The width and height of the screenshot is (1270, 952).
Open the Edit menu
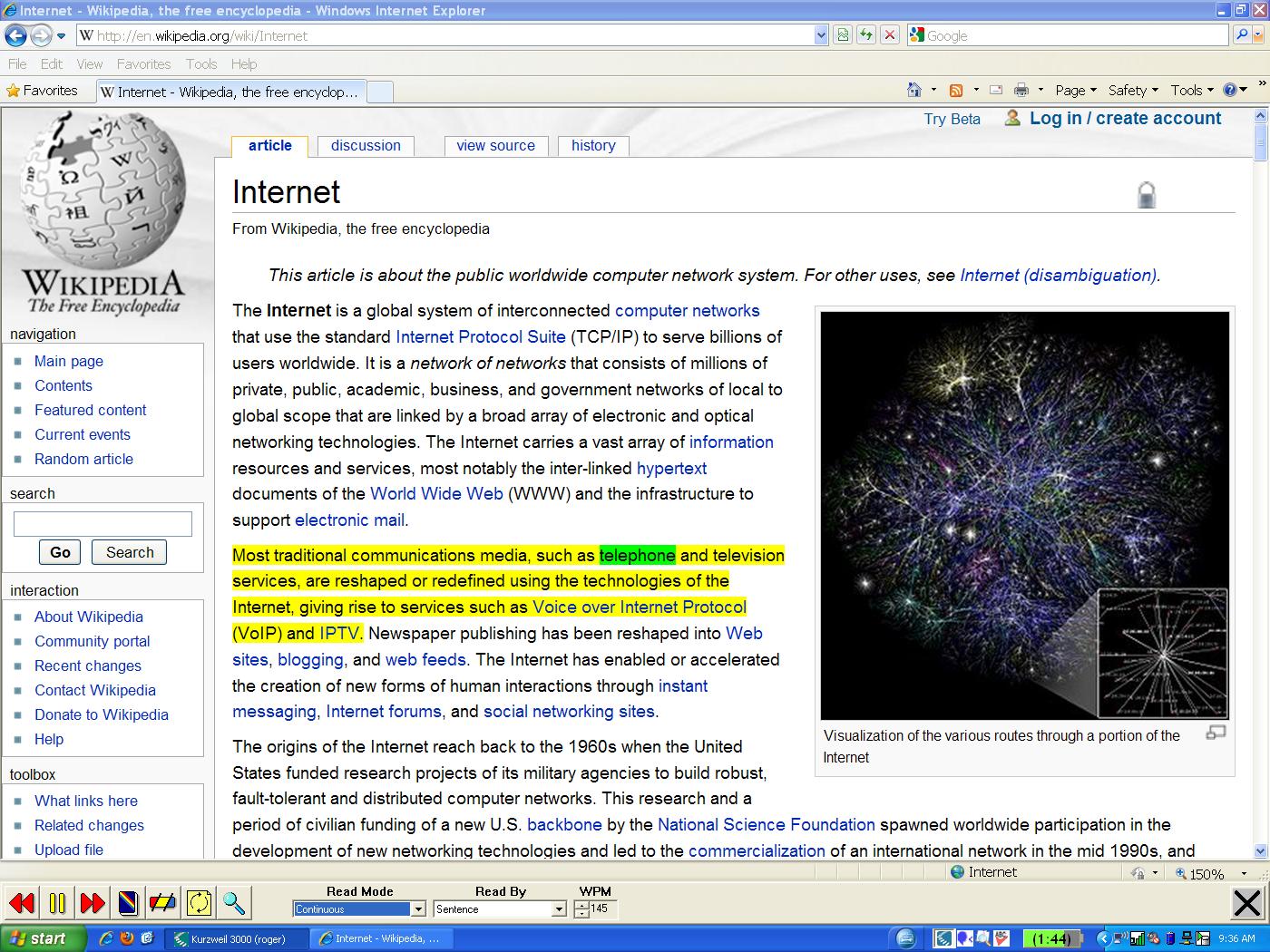click(52, 63)
